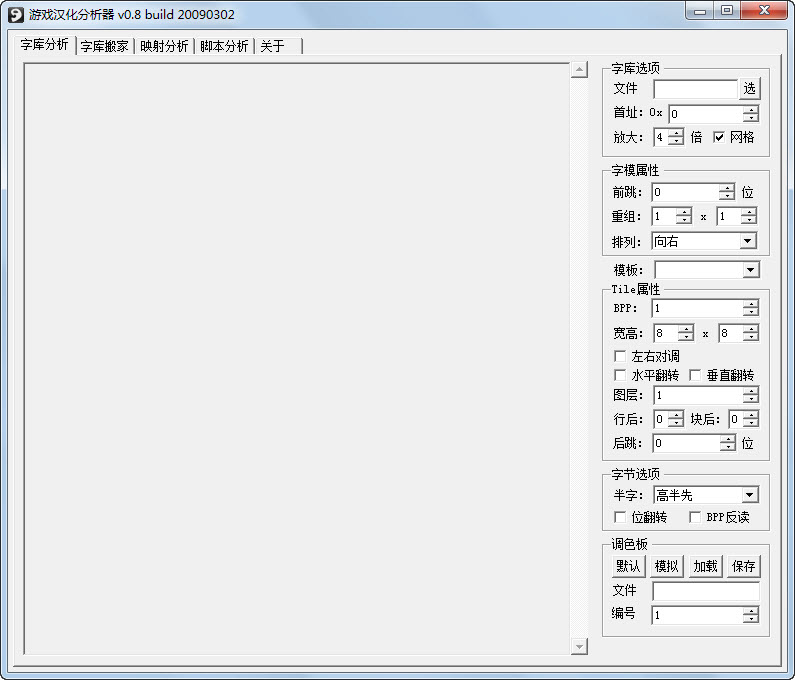Screen dimensions: 795x680
Task: Decrease the palette 编号 number
Action: coord(750,619)
